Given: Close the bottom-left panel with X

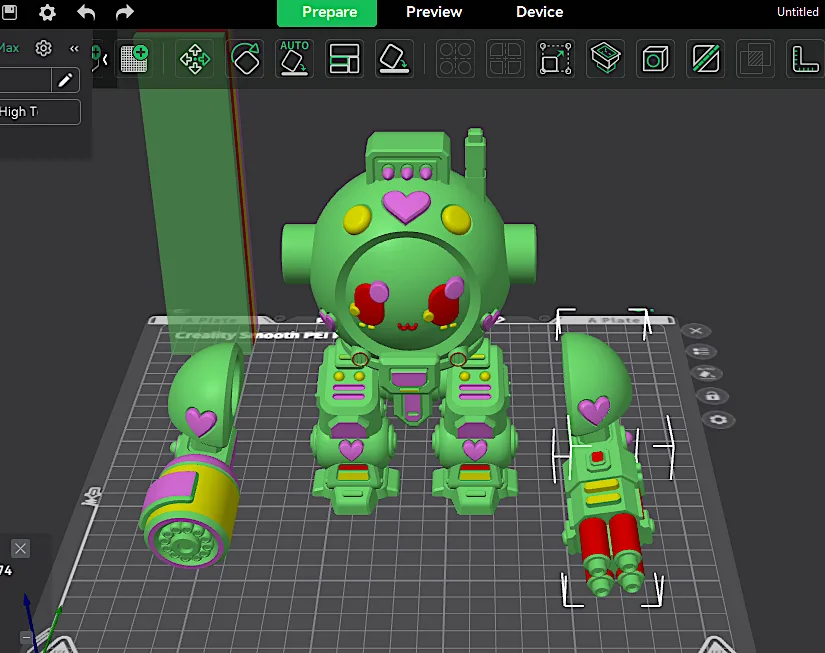Looking at the screenshot, I should click(21, 548).
